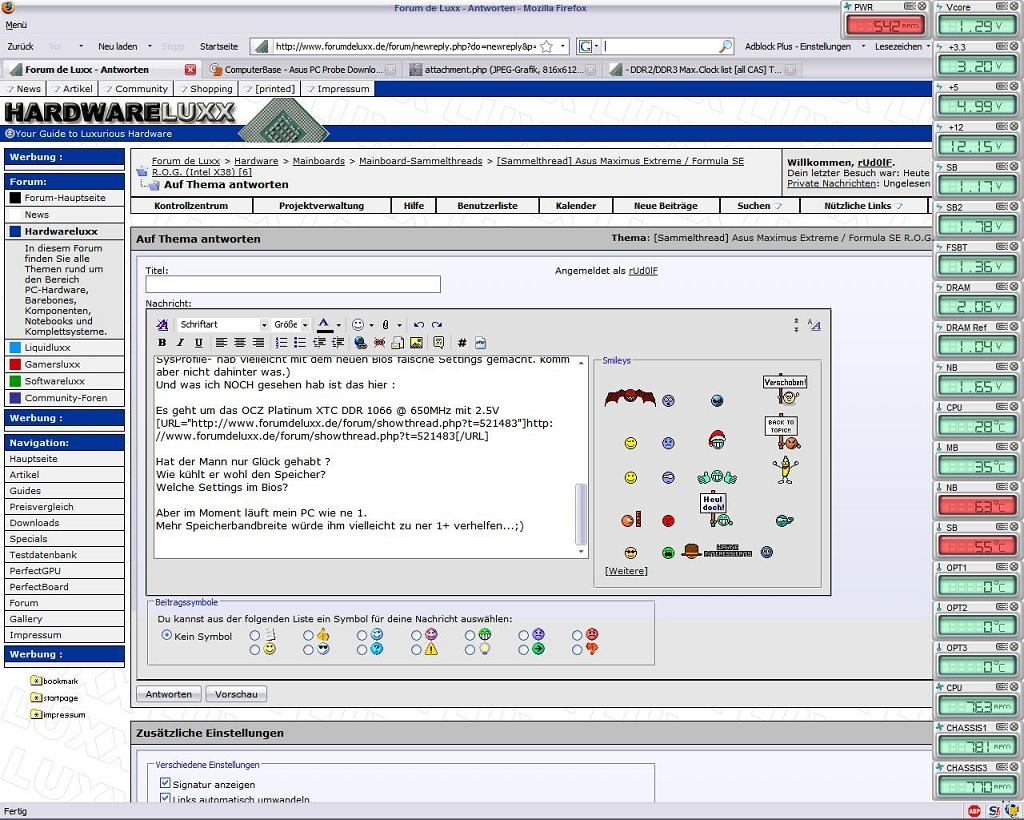
Task: Insert an email link
Action: [x=397, y=343]
